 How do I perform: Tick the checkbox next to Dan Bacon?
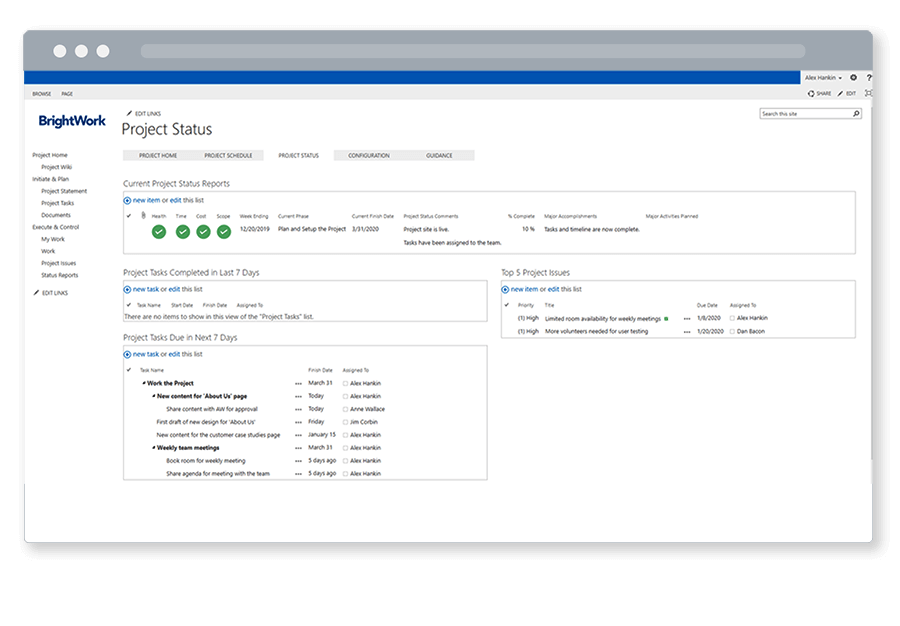click(732, 331)
